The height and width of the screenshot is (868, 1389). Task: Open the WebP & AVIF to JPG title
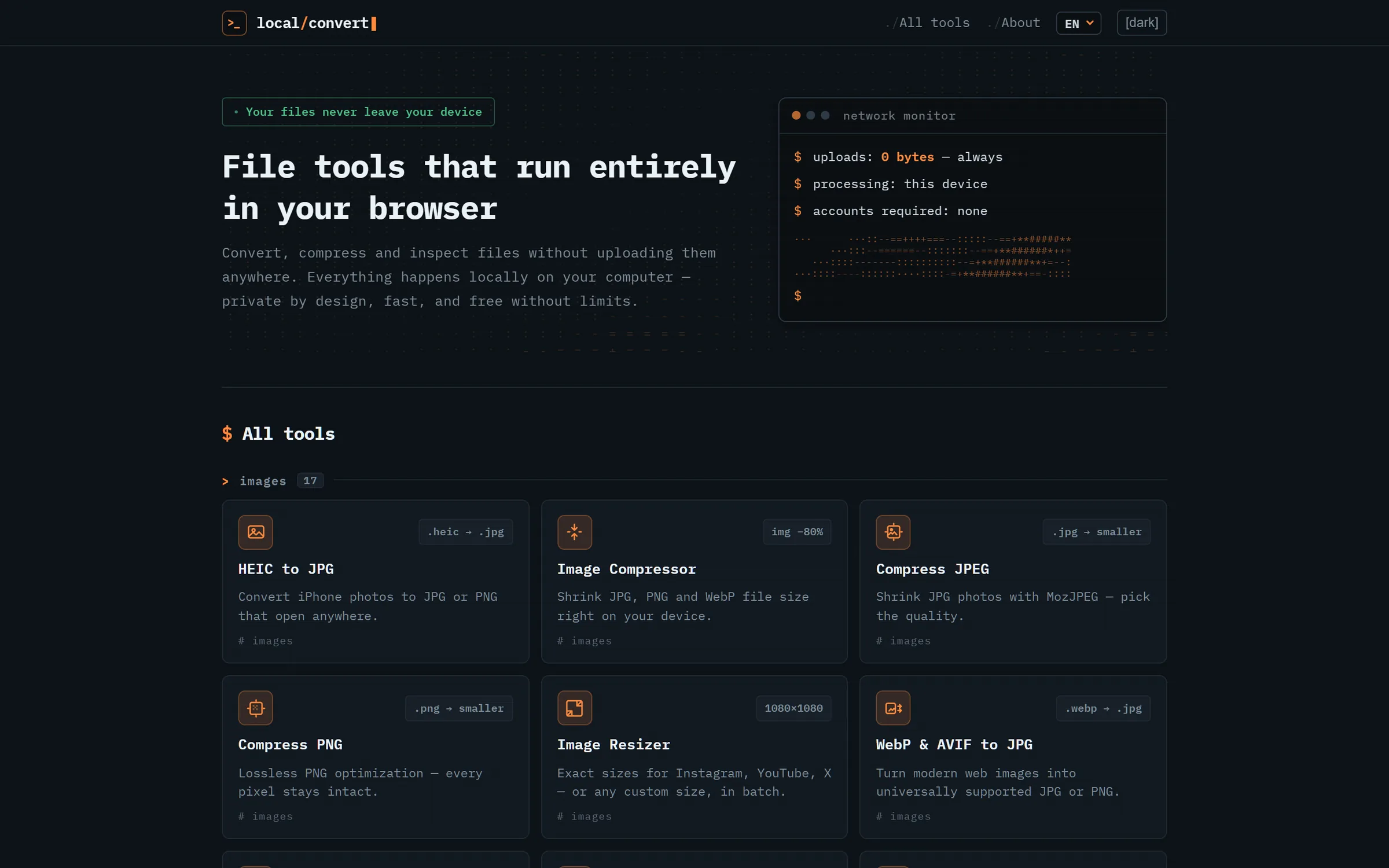tap(954, 745)
